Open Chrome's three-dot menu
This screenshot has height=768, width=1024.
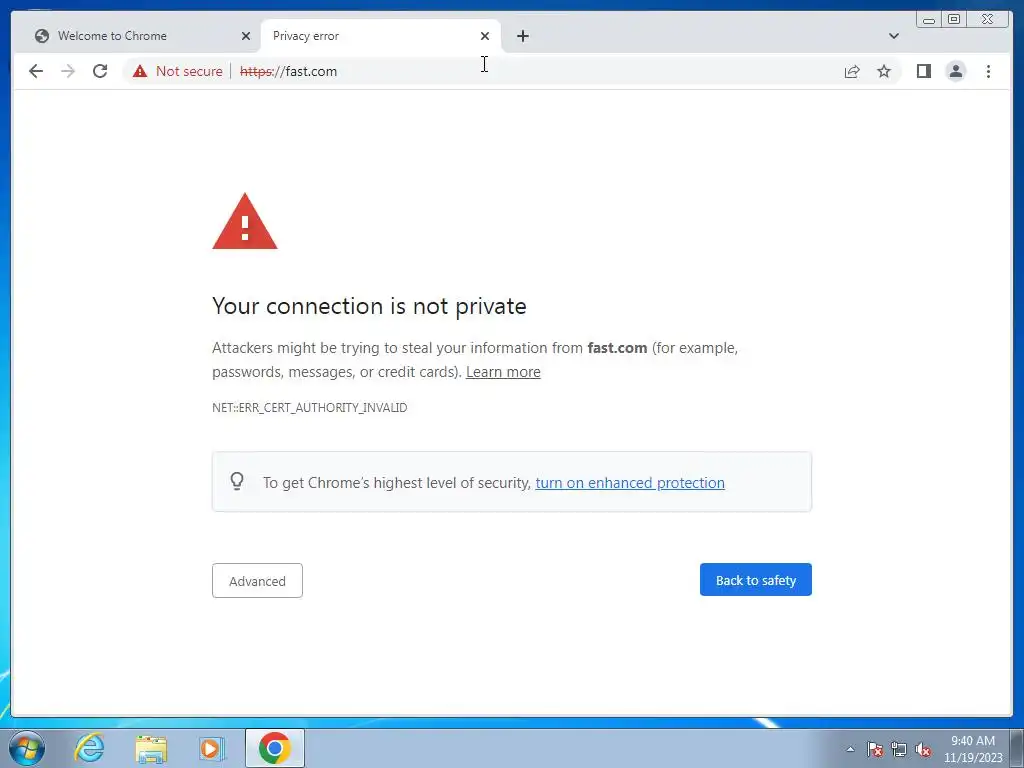coord(988,71)
